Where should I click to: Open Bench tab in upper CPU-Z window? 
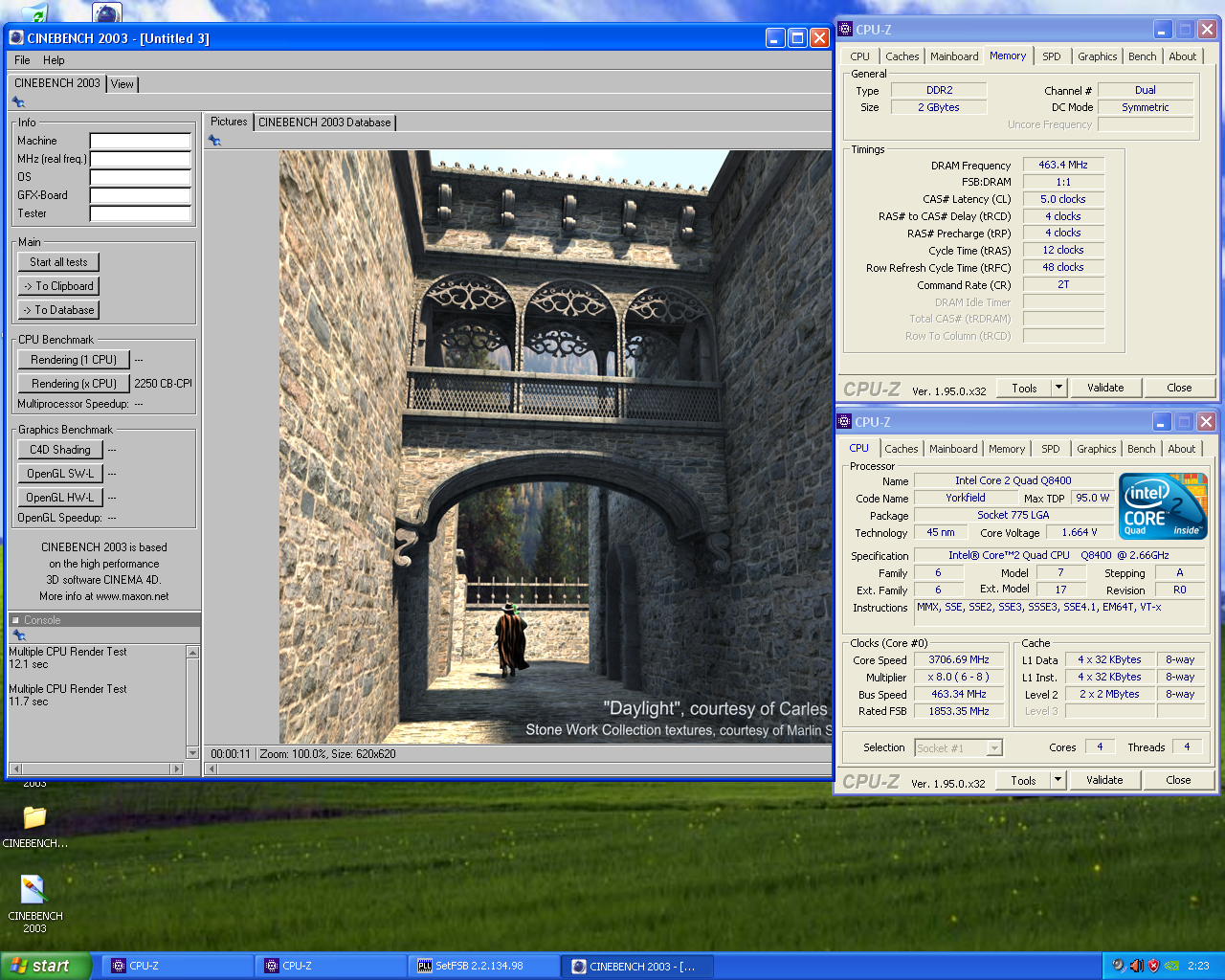pos(1142,56)
